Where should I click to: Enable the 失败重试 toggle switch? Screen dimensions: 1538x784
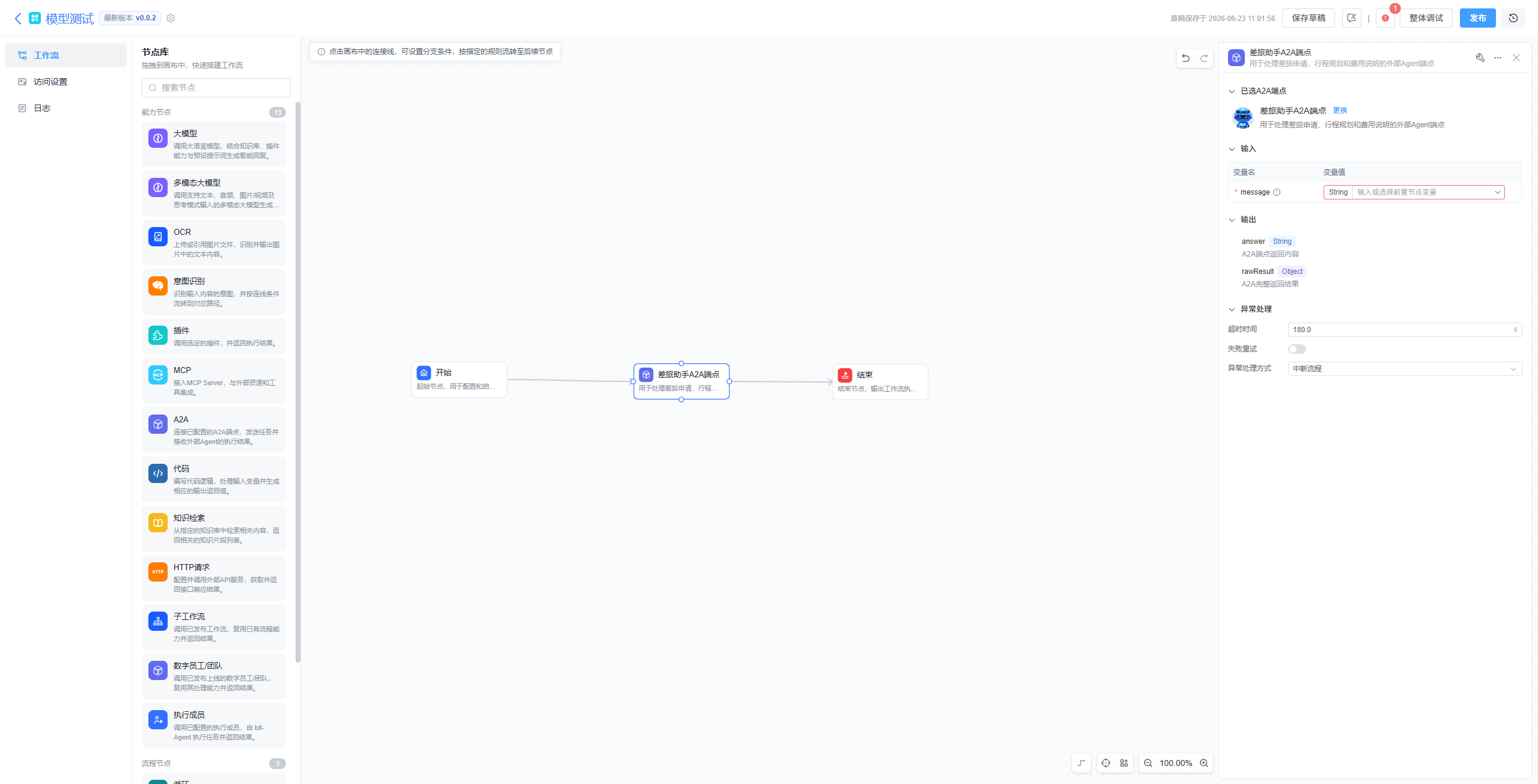[x=1297, y=349]
